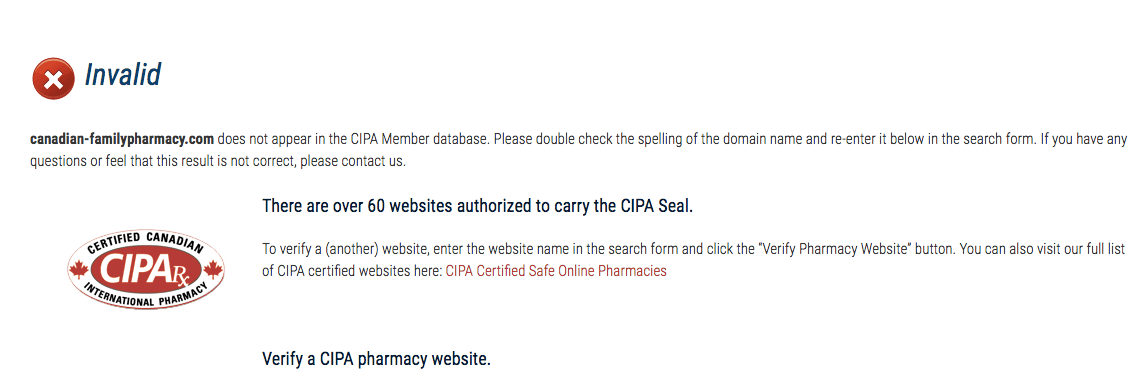Click the italic 'Invalid' heading text
This screenshot has width=1144, height=382.
tap(123, 74)
